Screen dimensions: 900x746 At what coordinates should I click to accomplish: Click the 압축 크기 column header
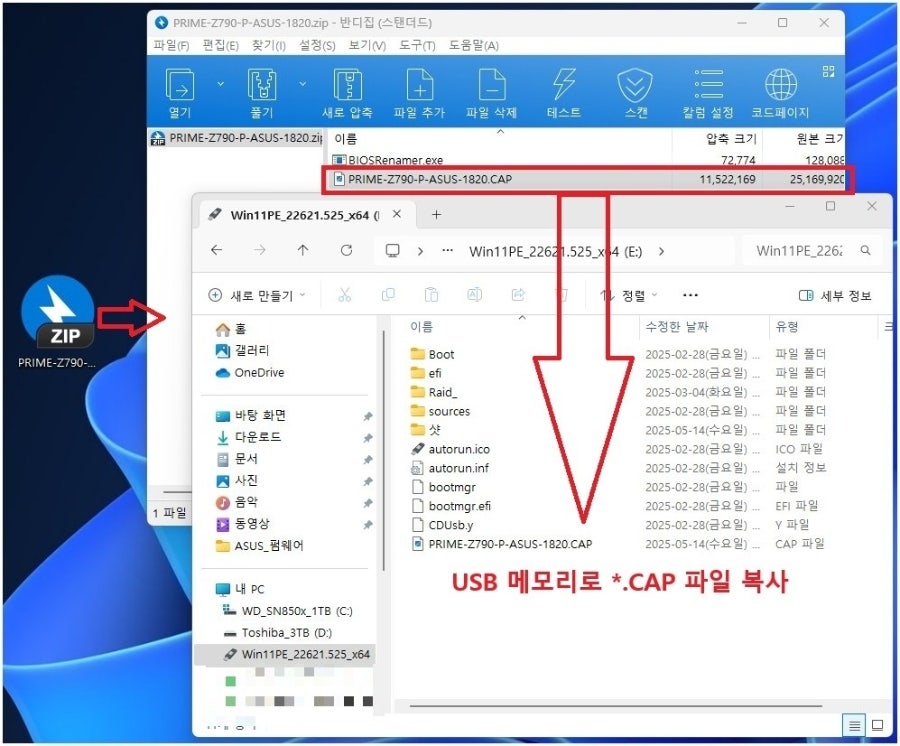point(731,138)
